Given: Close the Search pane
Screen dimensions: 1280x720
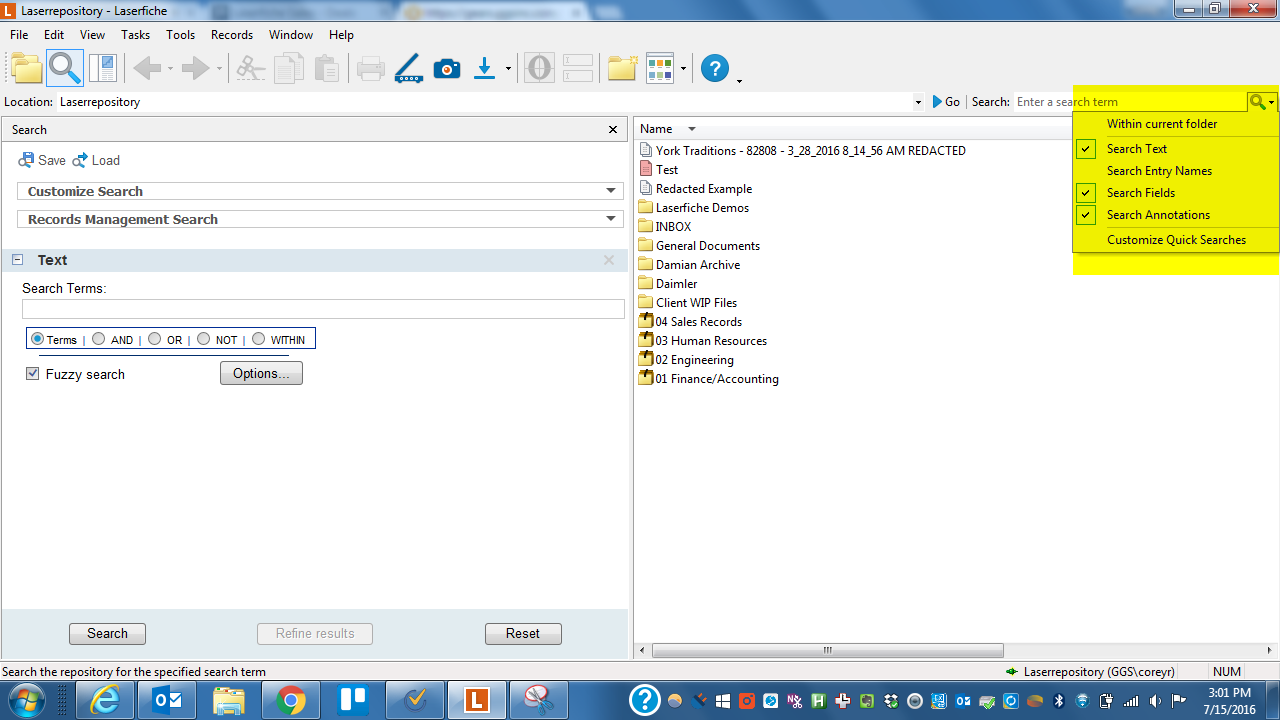Looking at the screenshot, I should pyautogui.click(x=614, y=130).
